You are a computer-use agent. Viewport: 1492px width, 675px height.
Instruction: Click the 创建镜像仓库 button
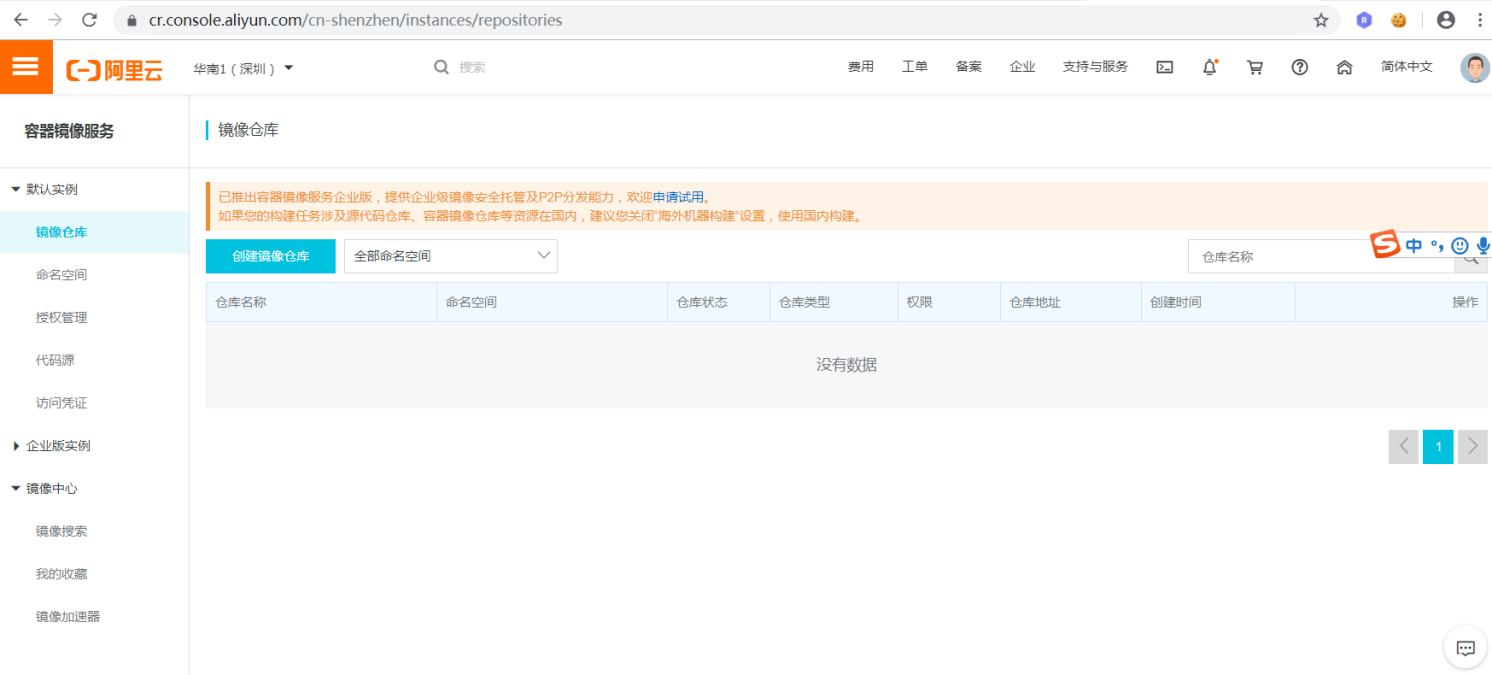[x=270, y=256]
